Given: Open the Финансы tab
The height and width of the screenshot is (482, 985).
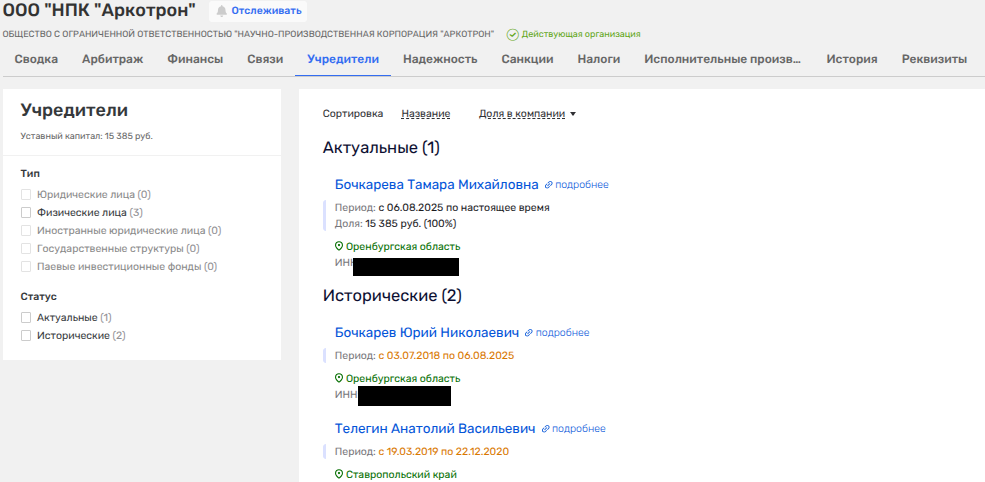Looking at the screenshot, I should (x=195, y=59).
